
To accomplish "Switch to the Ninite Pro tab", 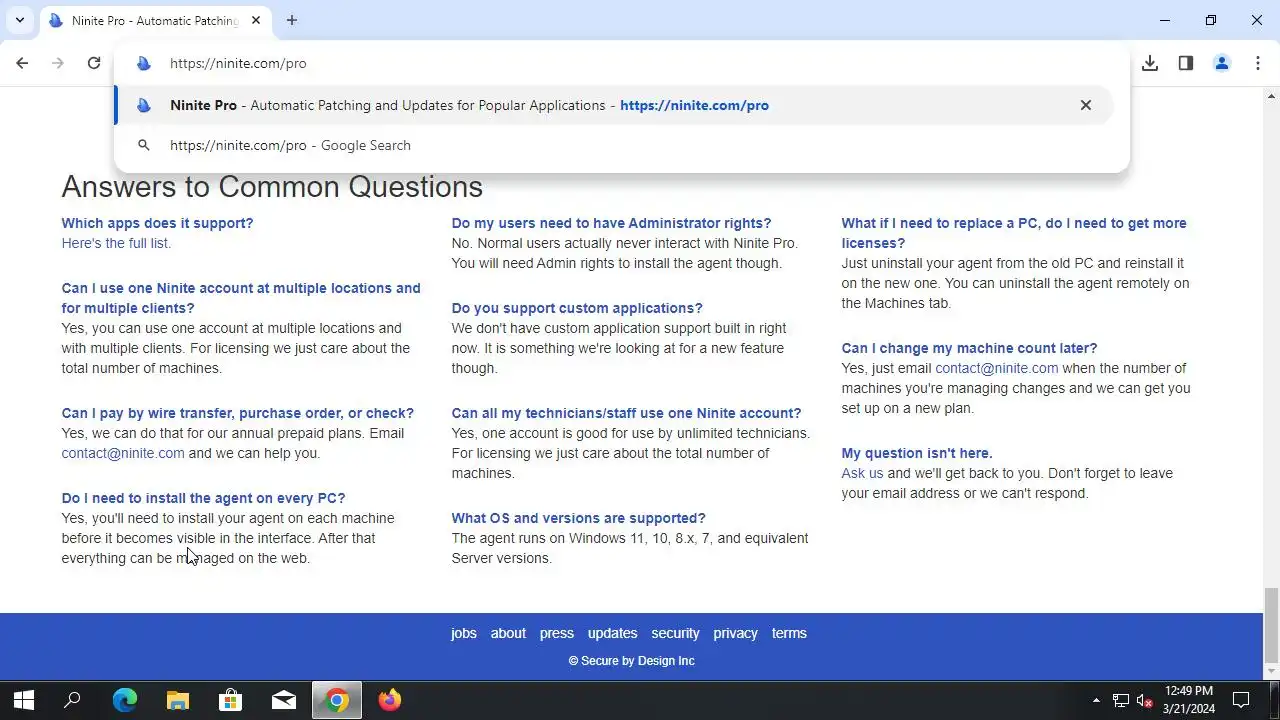I will click(155, 20).
